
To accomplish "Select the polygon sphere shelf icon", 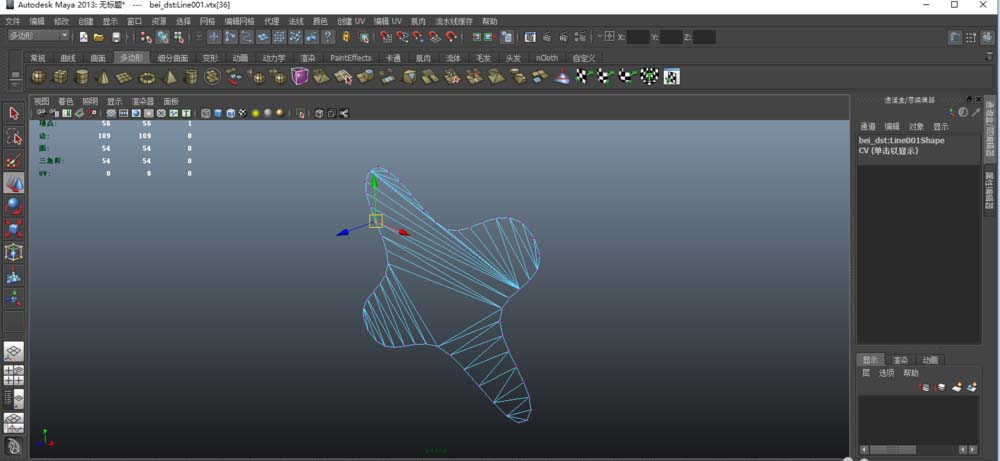I will tap(38, 77).
